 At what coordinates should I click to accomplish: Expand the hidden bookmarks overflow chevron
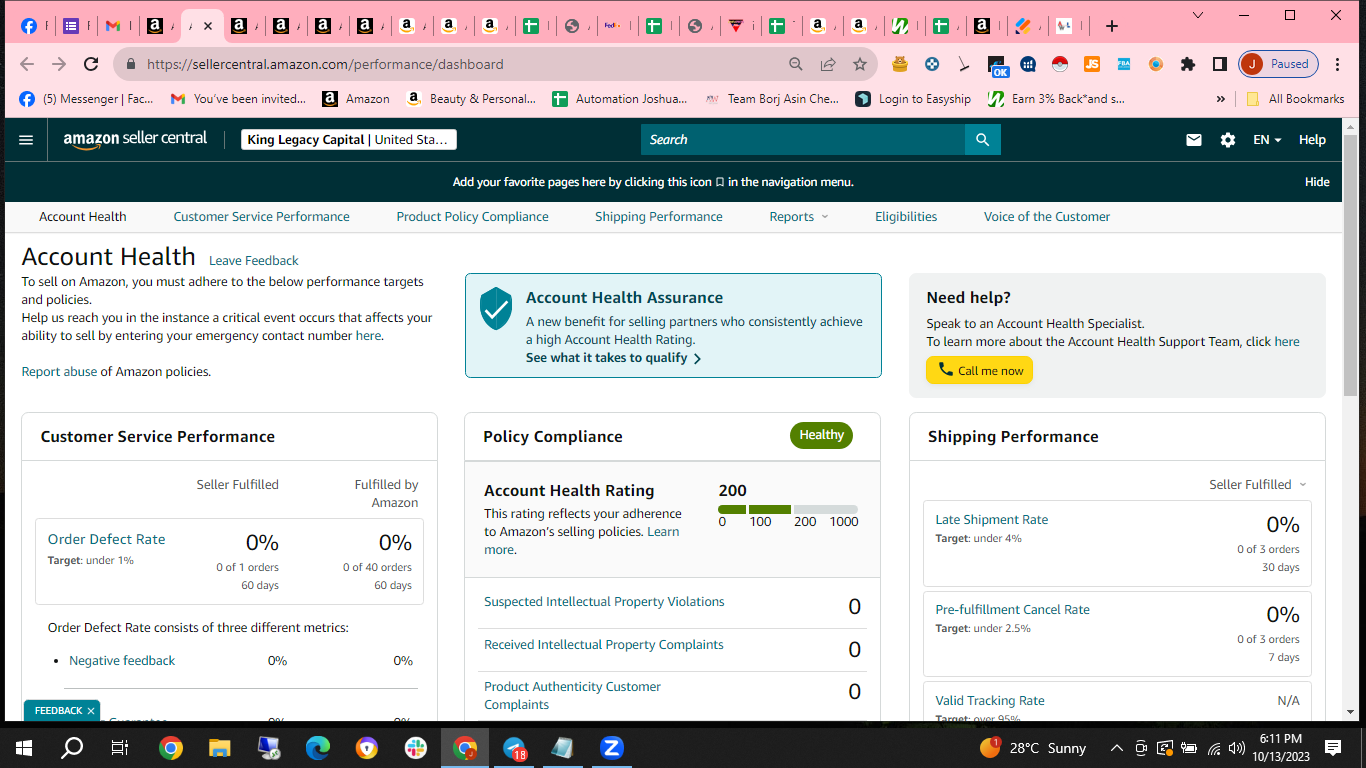click(x=1220, y=99)
